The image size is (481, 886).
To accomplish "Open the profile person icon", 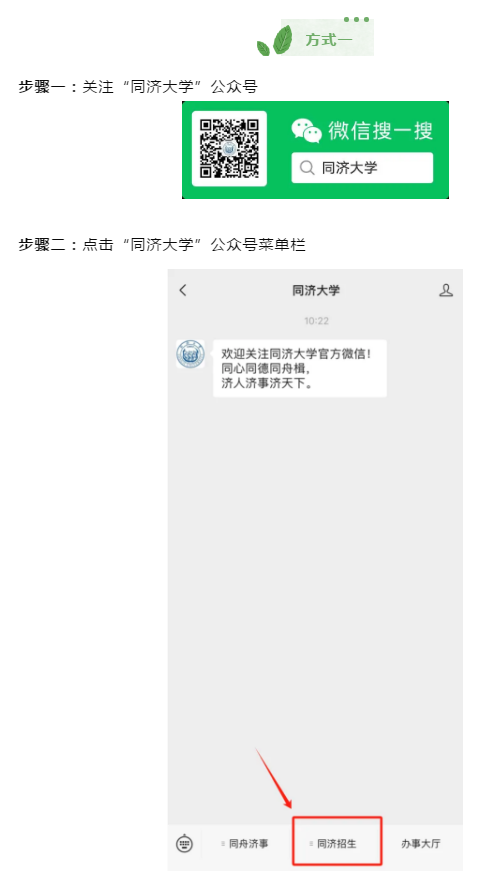I will (446, 290).
